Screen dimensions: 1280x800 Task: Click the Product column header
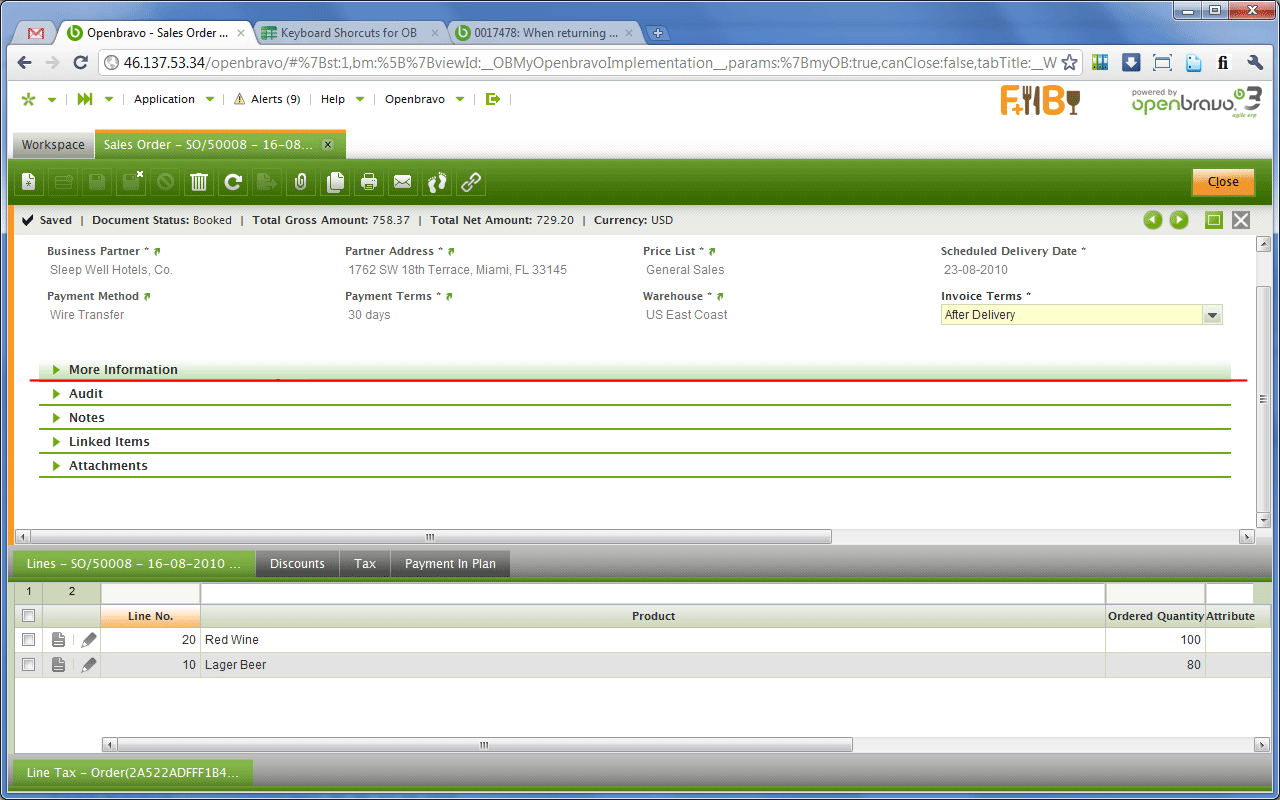coord(653,616)
